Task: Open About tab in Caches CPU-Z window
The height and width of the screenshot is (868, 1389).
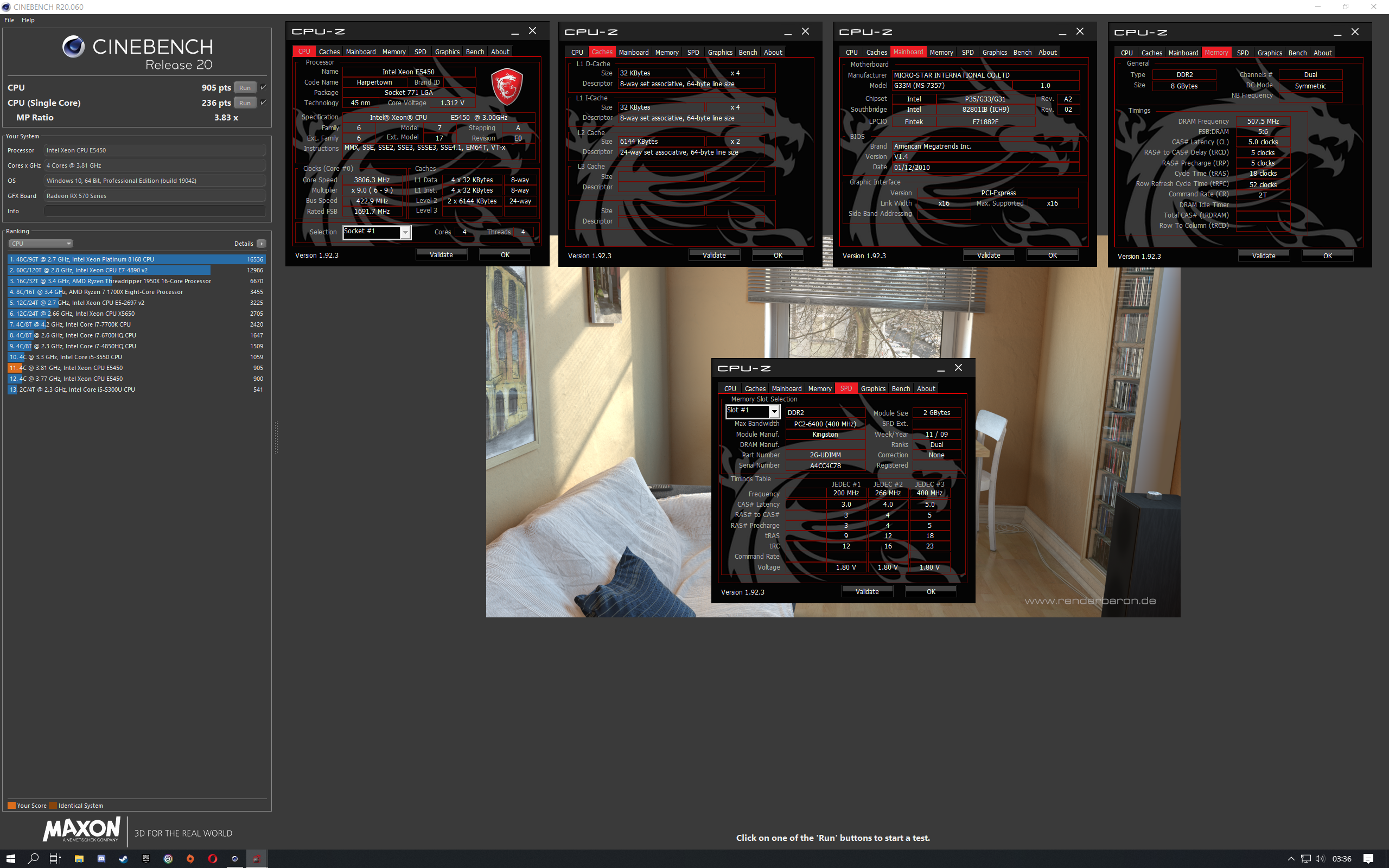Action: [773, 52]
